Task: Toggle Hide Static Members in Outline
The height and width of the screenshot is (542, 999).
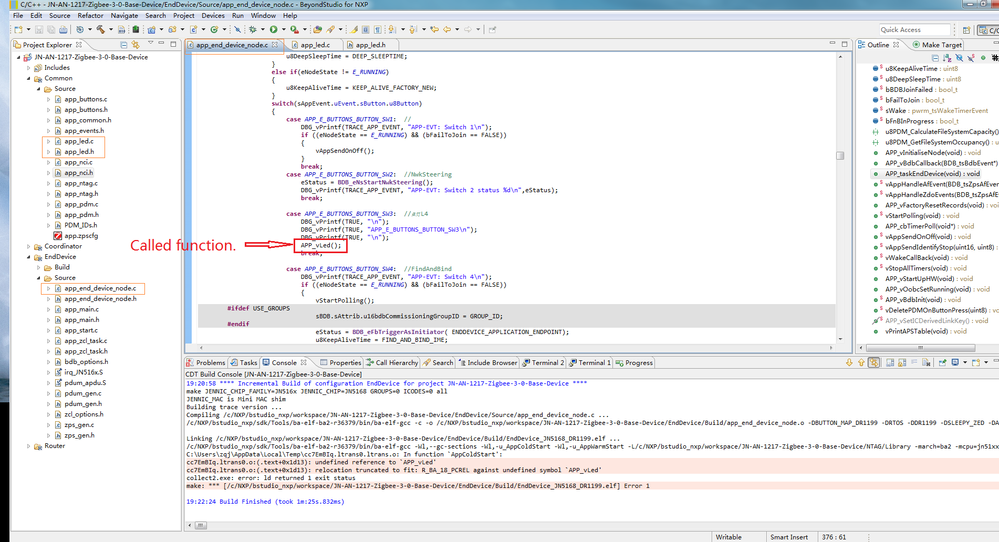Action: 971,58
